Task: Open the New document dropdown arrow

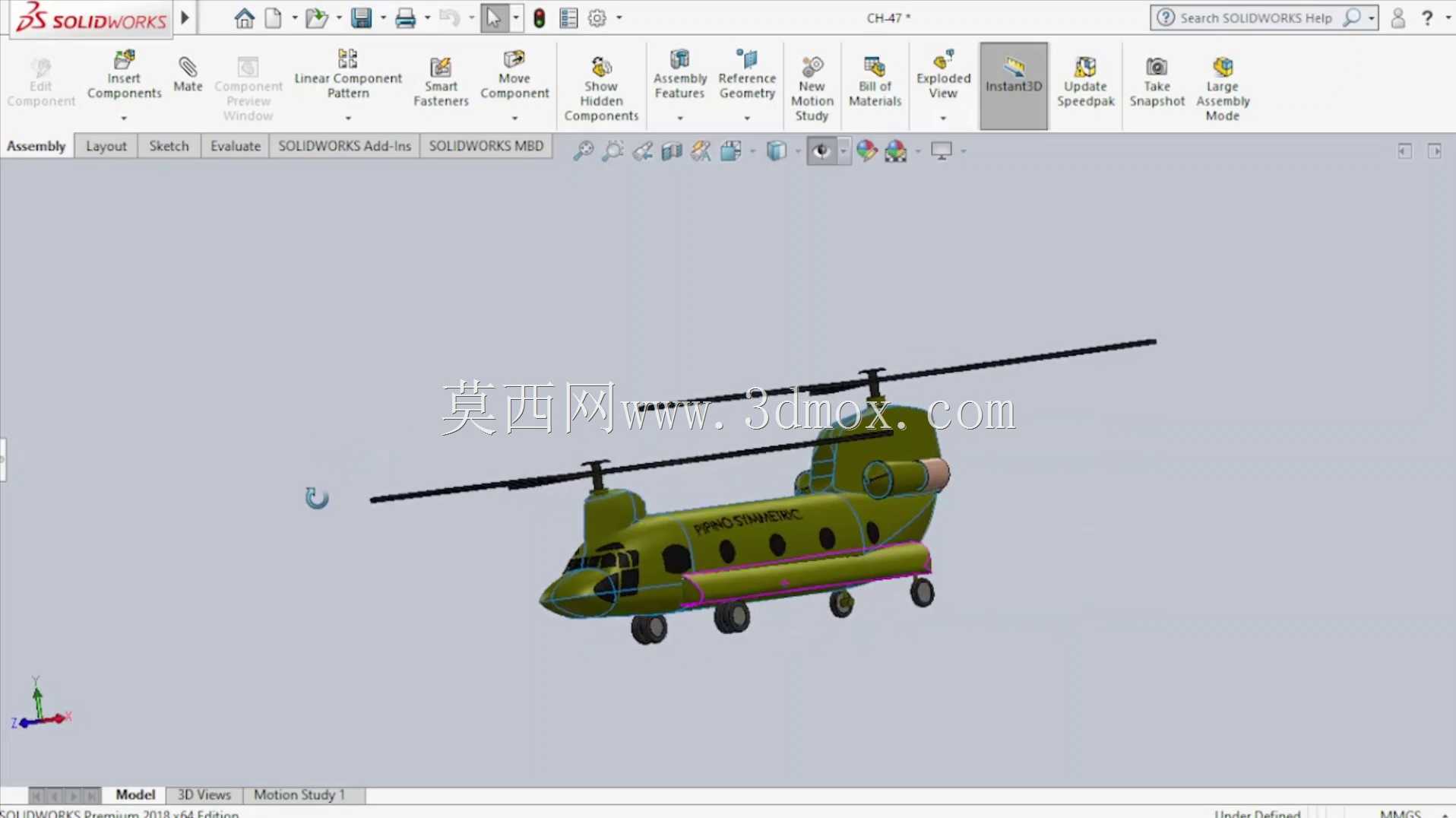Action: tap(295, 17)
